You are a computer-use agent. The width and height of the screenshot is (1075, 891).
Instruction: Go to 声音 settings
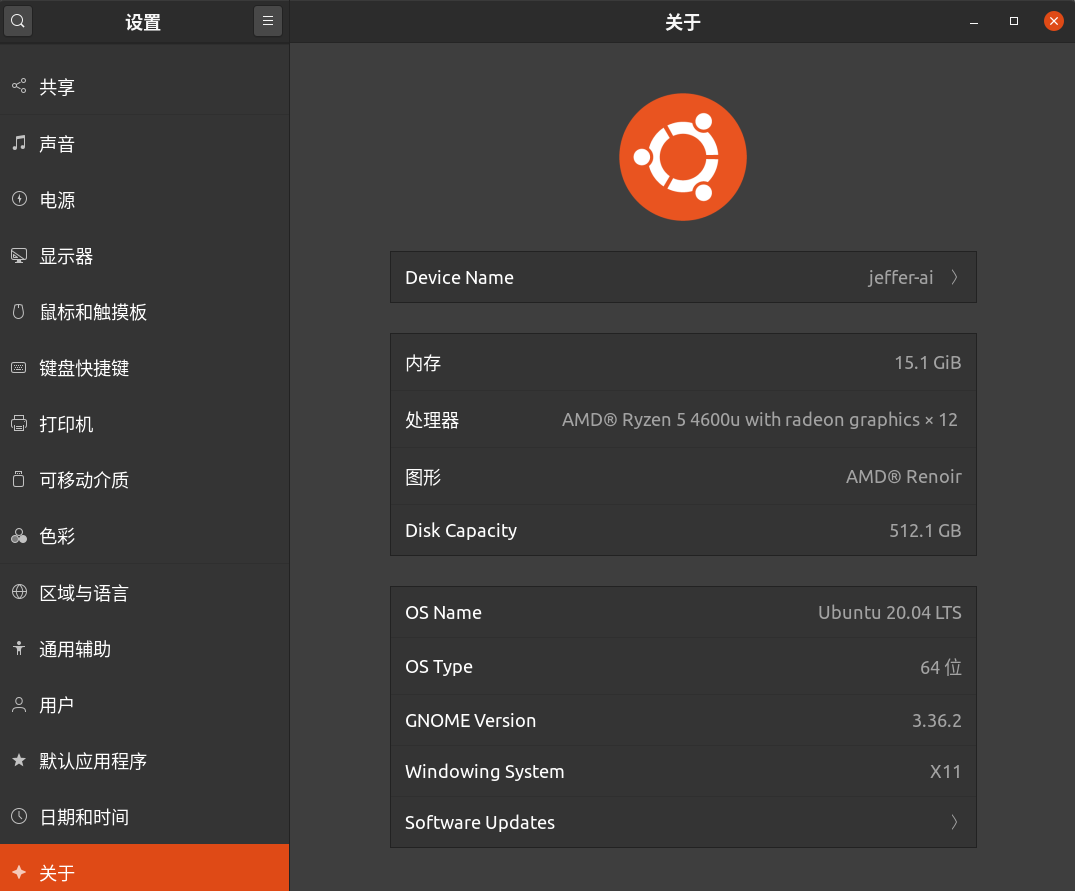(145, 144)
